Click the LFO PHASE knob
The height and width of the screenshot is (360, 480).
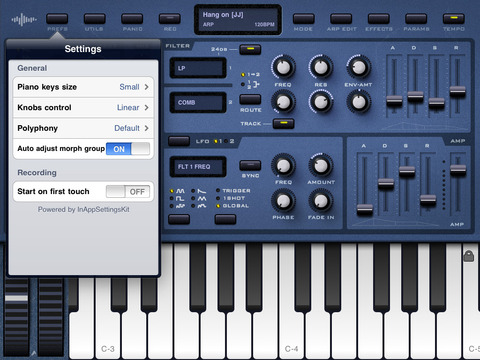[x=283, y=201]
